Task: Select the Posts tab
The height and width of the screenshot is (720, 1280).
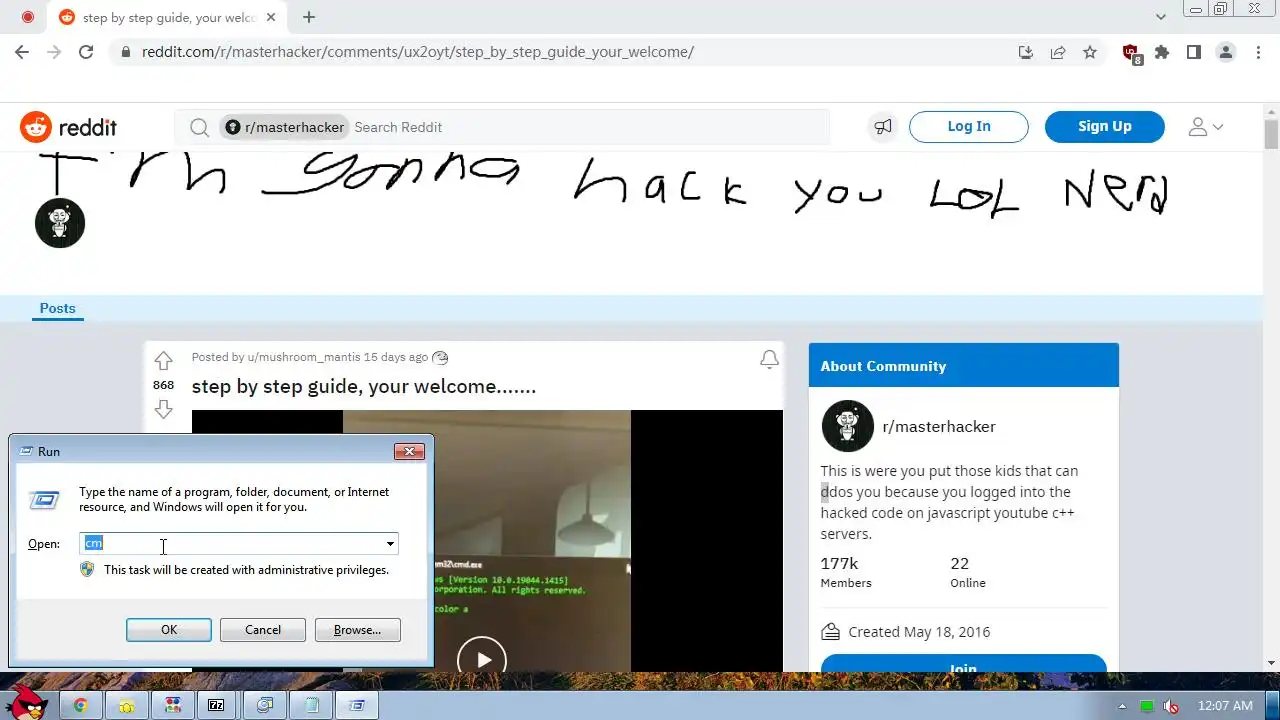Action: (x=57, y=308)
